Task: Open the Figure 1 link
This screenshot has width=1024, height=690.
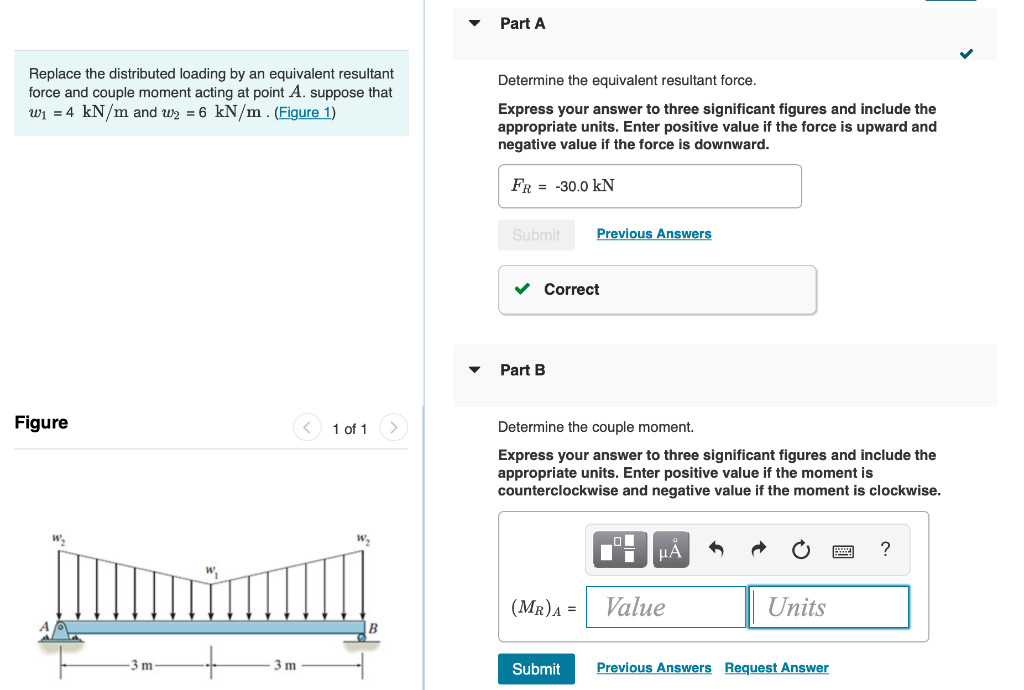Action: [x=304, y=112]
